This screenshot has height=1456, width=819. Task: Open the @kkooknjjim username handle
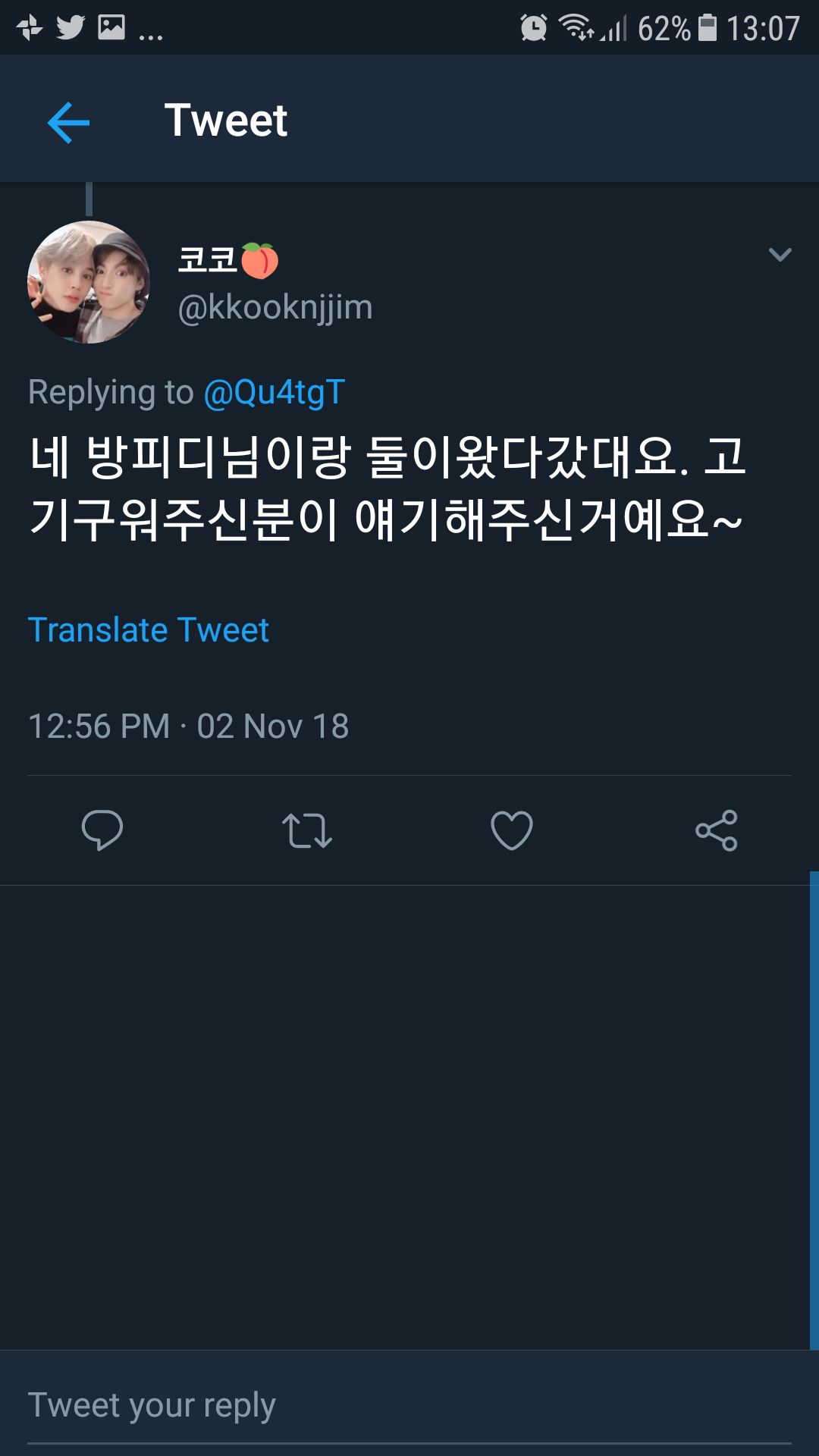(275, 308)
